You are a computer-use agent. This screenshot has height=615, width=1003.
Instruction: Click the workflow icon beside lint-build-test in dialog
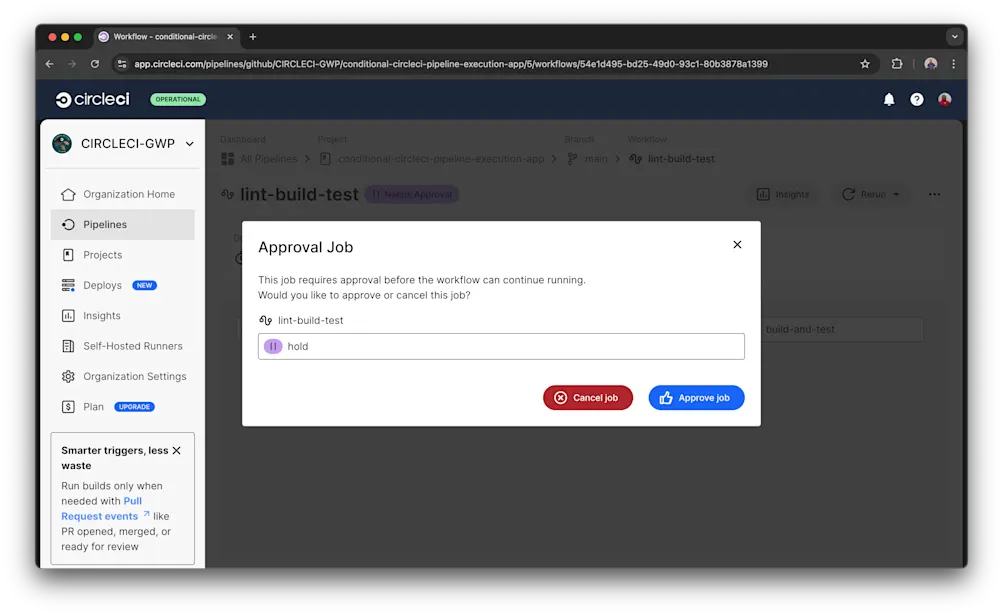pyautogui.click(x=265, y=320)
